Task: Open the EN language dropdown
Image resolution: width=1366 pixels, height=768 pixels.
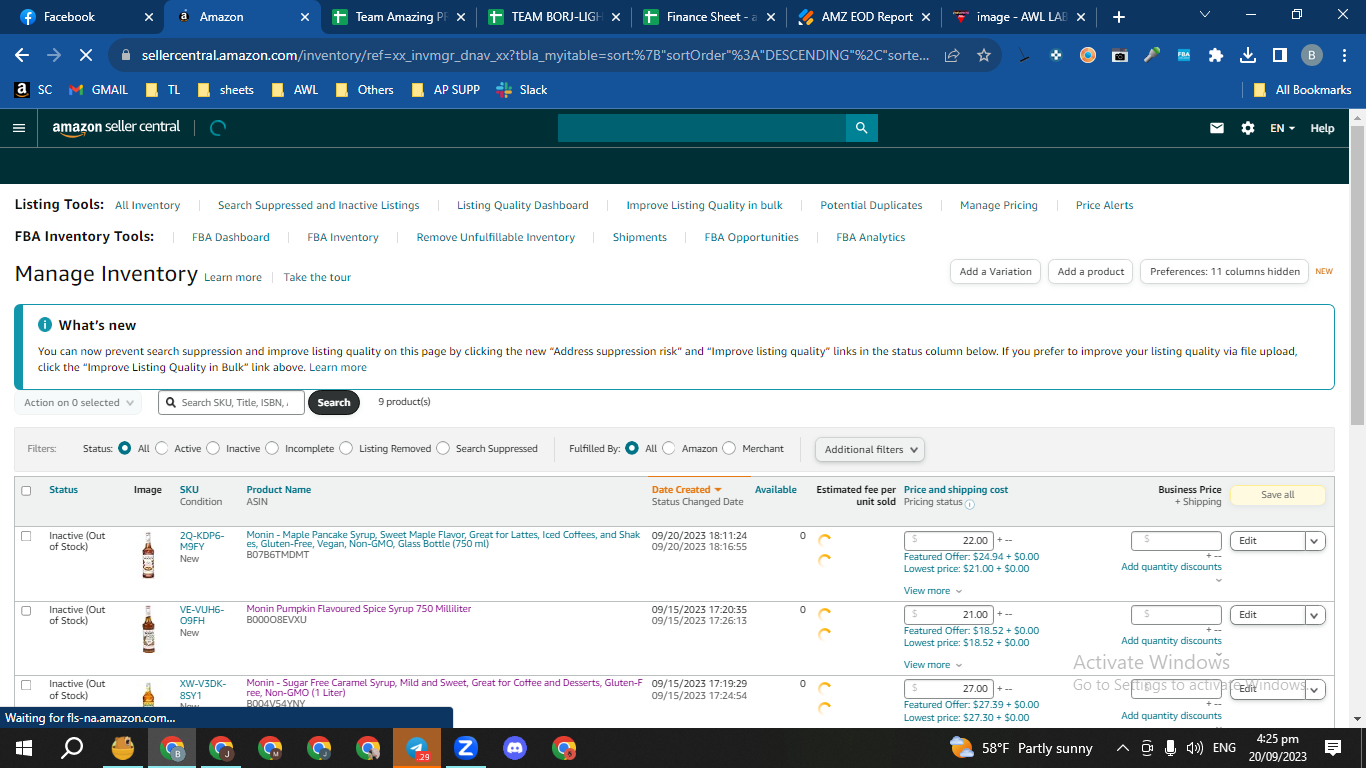Action: pos(1282,128)
